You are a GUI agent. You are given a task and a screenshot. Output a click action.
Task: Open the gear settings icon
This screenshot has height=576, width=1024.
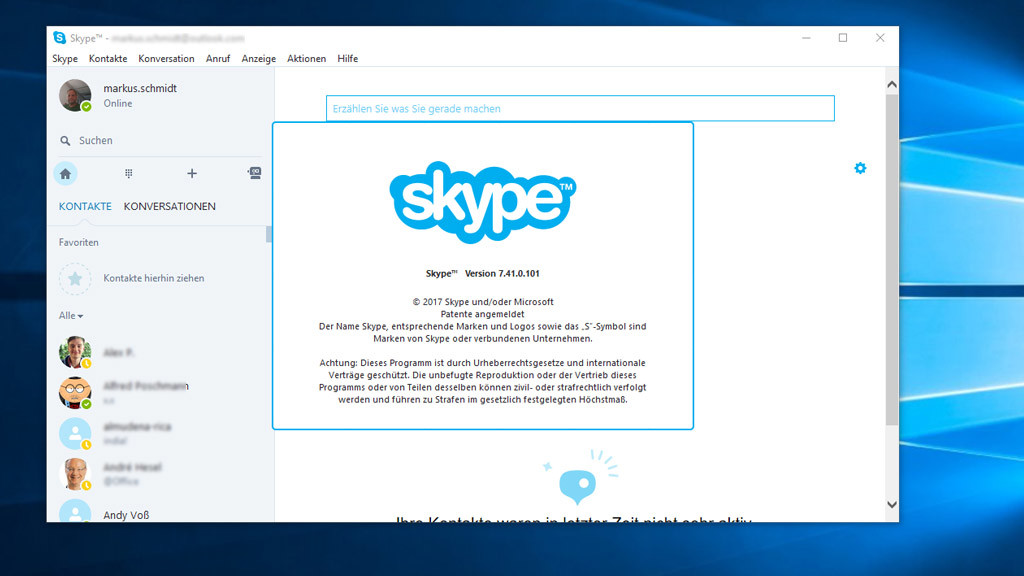pos(860,168)
